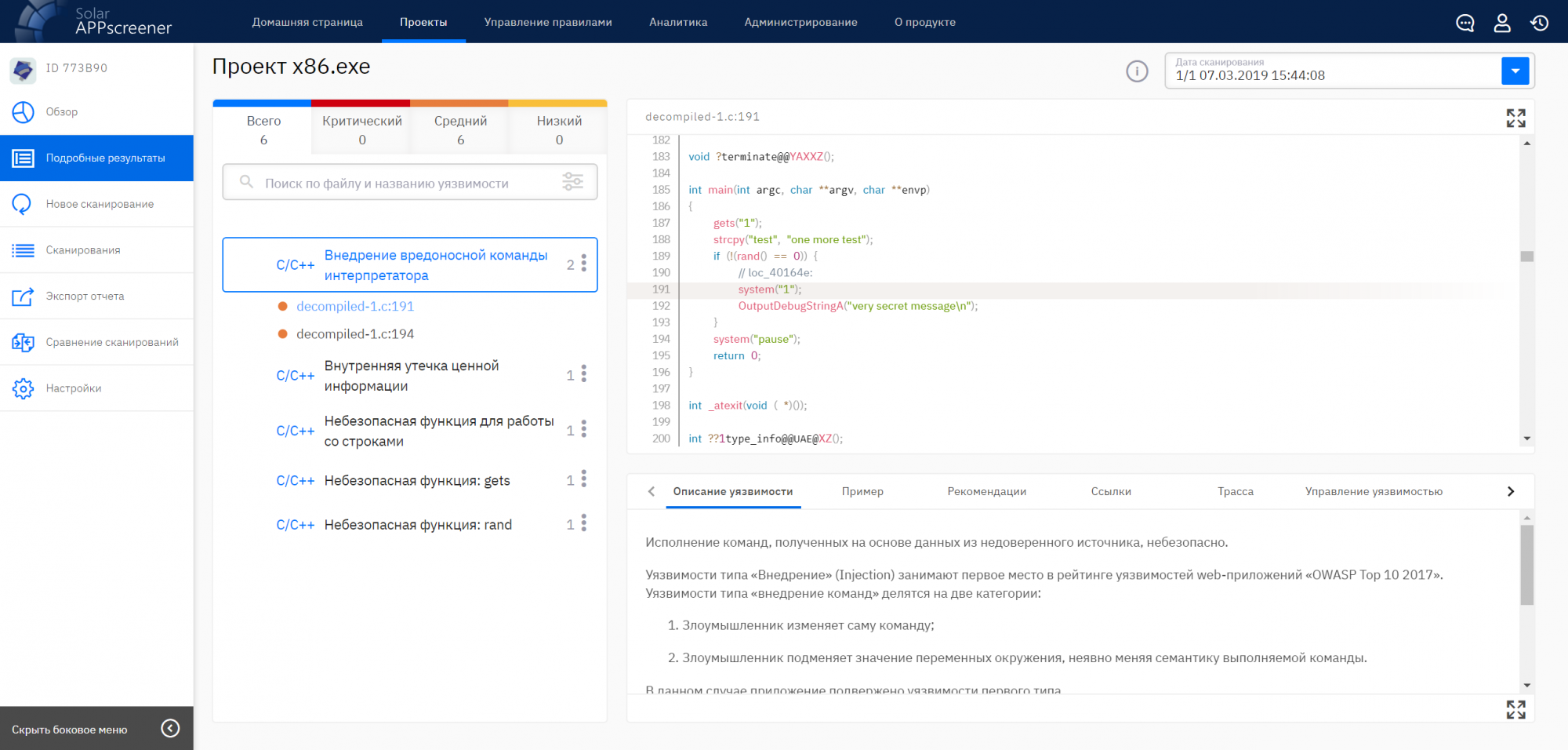
Task: Click the Экспорт отчета export icon
Action: [x=23, y=297]
